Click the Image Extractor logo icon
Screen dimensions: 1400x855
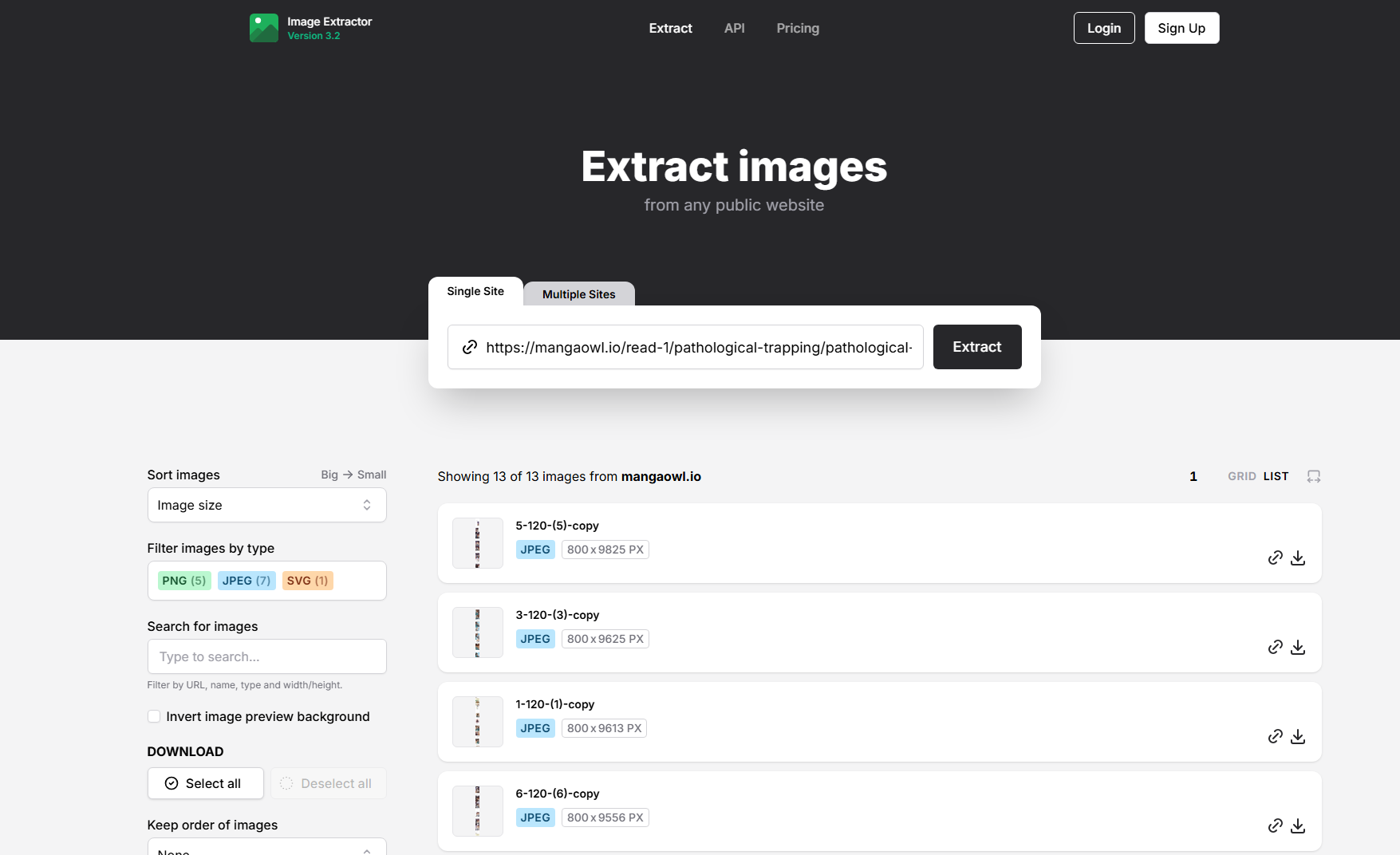(263, 28)
